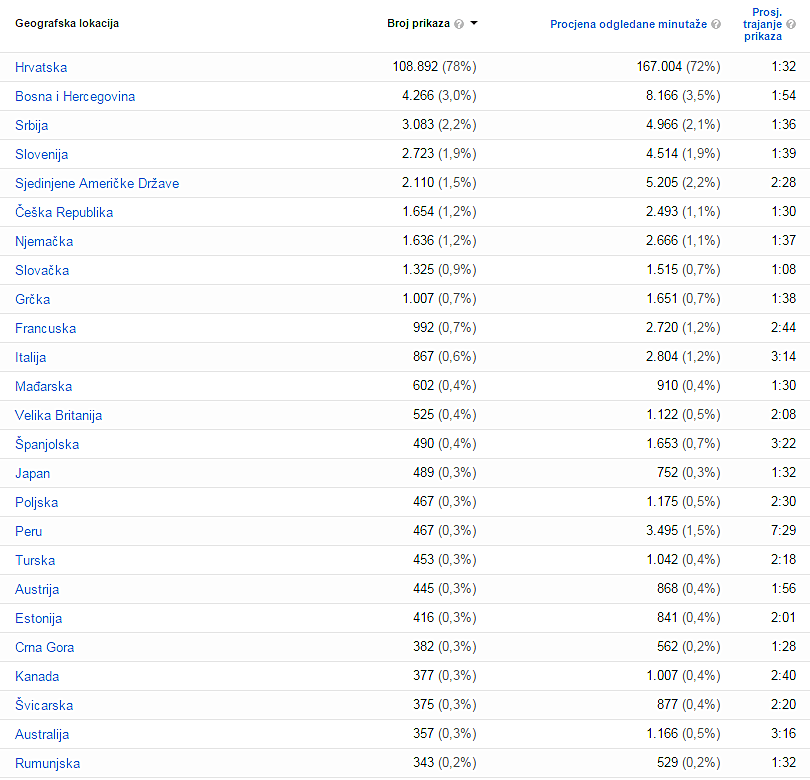Open the Peru location link
This screenshot has width=810, height=780.
[29, 531]
